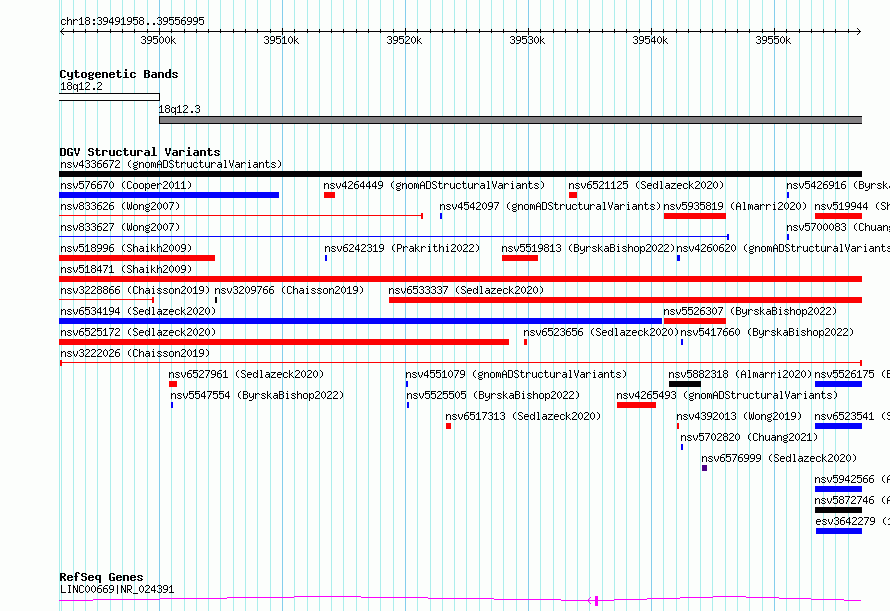Click nsv3222026 (Chaisson2019) label
Viewport: 890px width, 611px height.
point(135,353)
